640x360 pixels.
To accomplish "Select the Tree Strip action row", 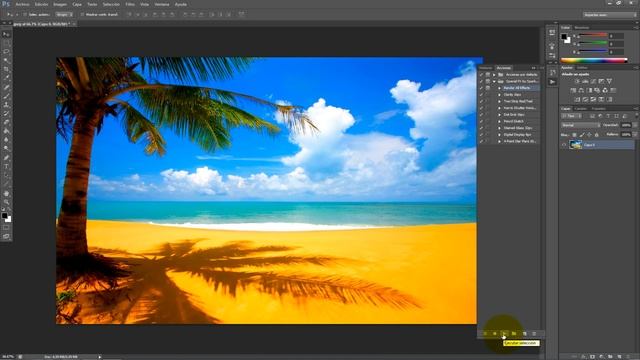I will [x=518, y=101].
